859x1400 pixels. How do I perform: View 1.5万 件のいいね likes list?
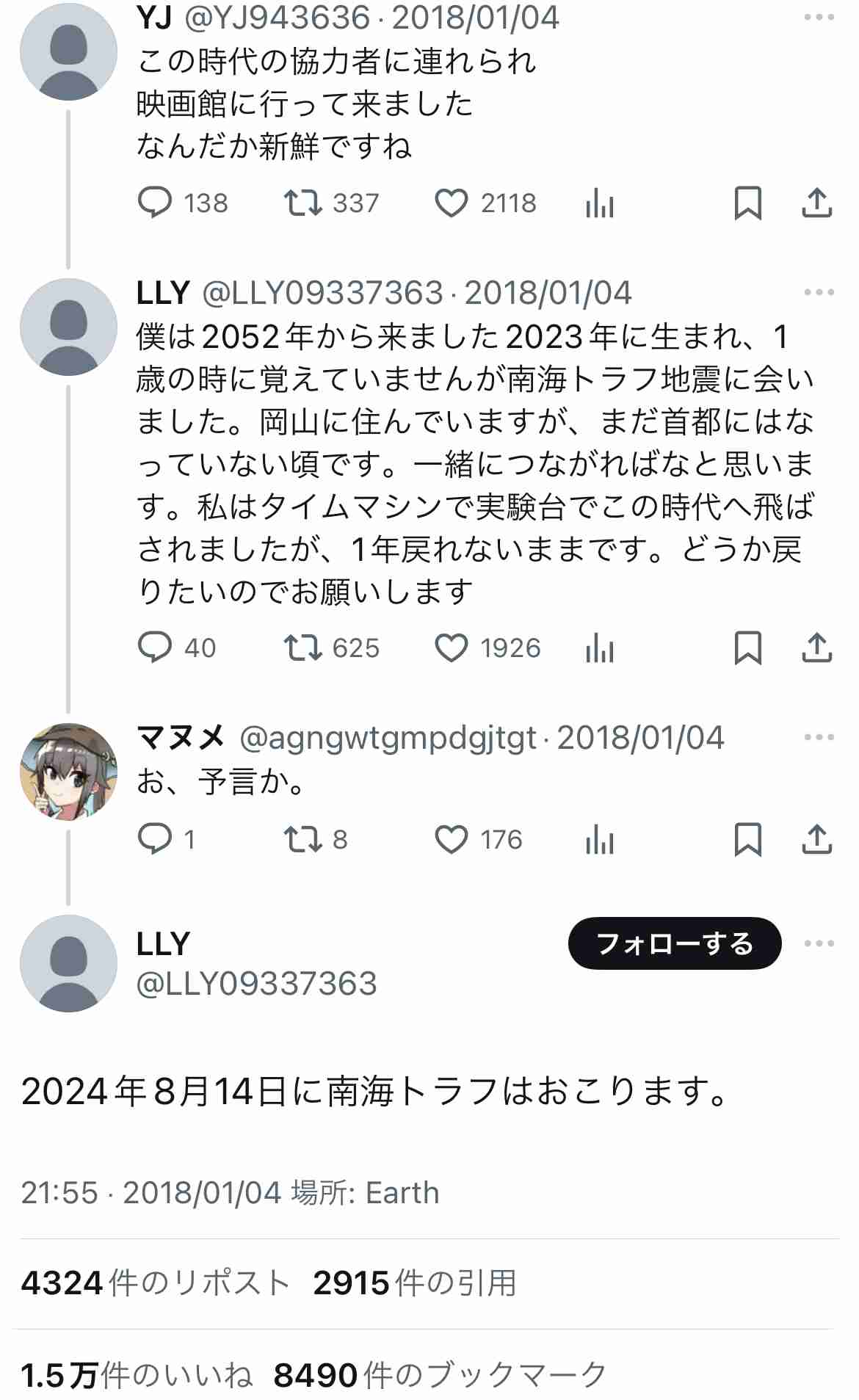click(137, 1375)
